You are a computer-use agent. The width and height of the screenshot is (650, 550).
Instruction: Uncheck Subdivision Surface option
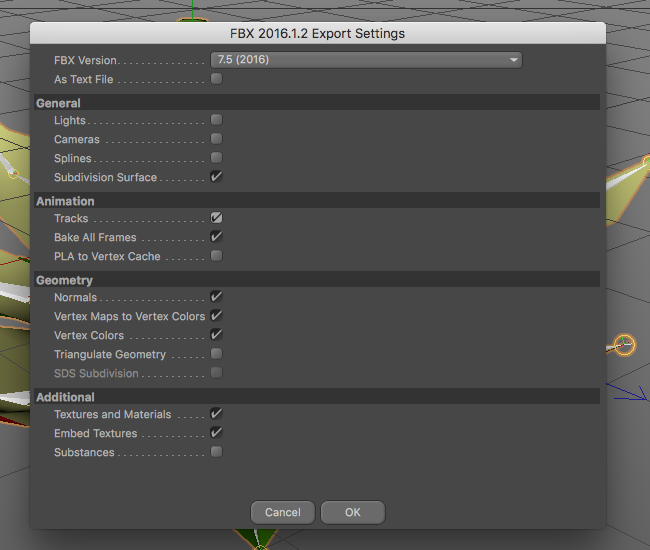(x=216, y=177)
